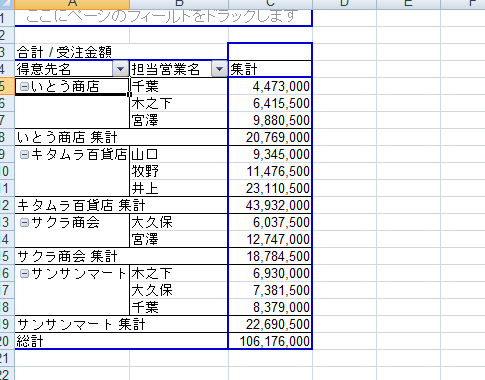Click the cell with value 7,381,500
Screen dimensions: 485x380
click(270, 290)
